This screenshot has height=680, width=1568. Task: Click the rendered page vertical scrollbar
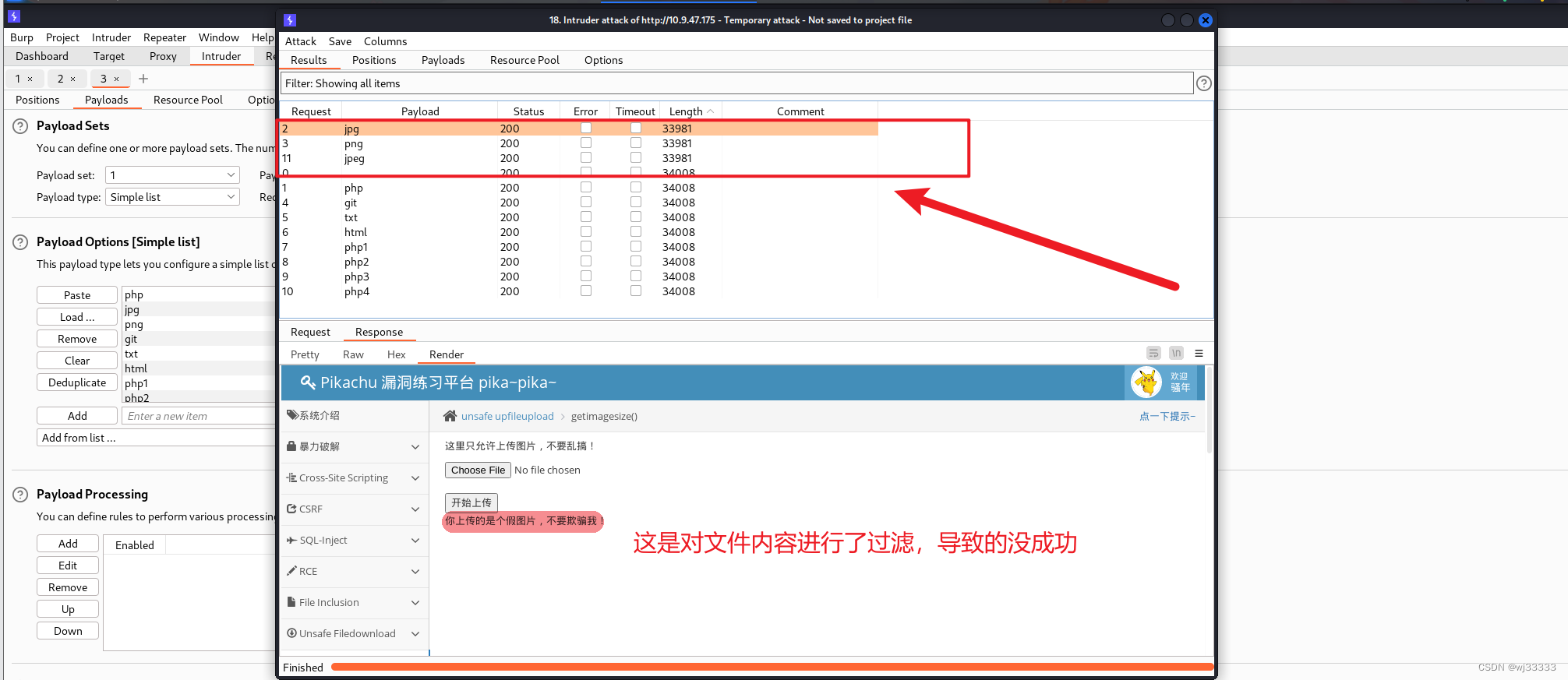(1209, 410)
